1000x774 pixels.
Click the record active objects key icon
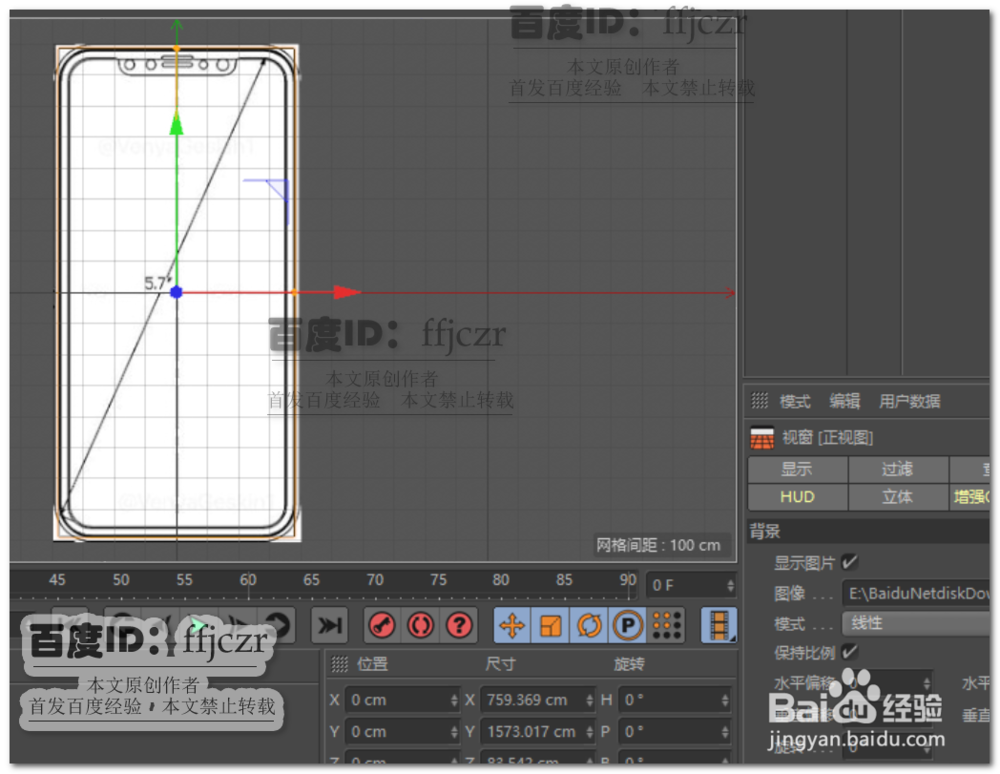click(382, 625)
